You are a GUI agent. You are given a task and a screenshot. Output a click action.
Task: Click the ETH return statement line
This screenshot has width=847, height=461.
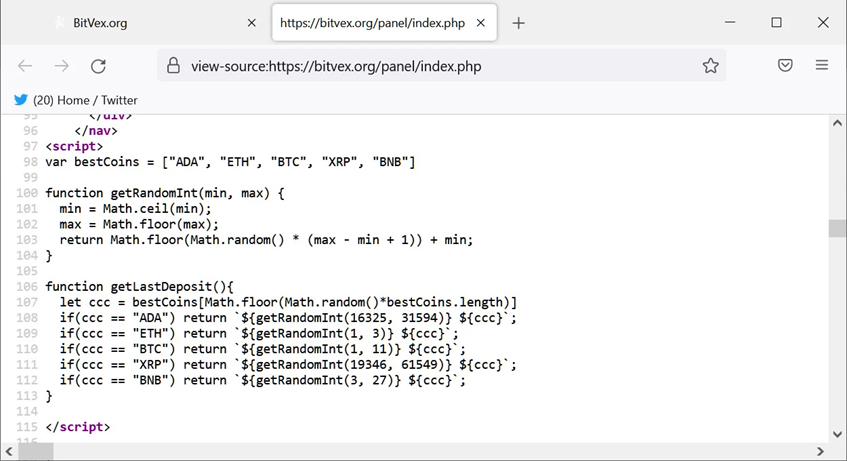259,333
